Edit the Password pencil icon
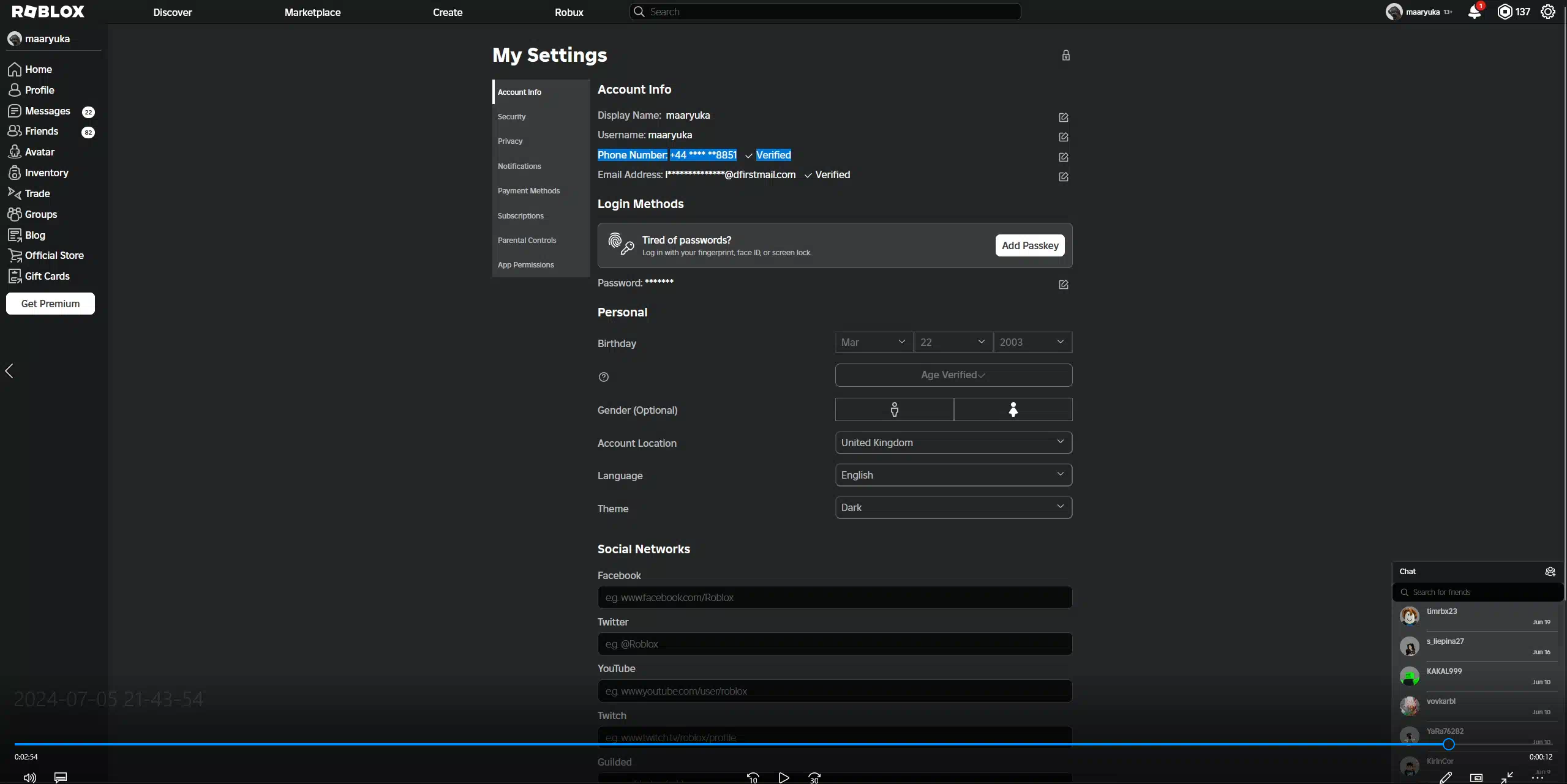This screenshot has height=784, width=1567. click(x=1064, y=285)
